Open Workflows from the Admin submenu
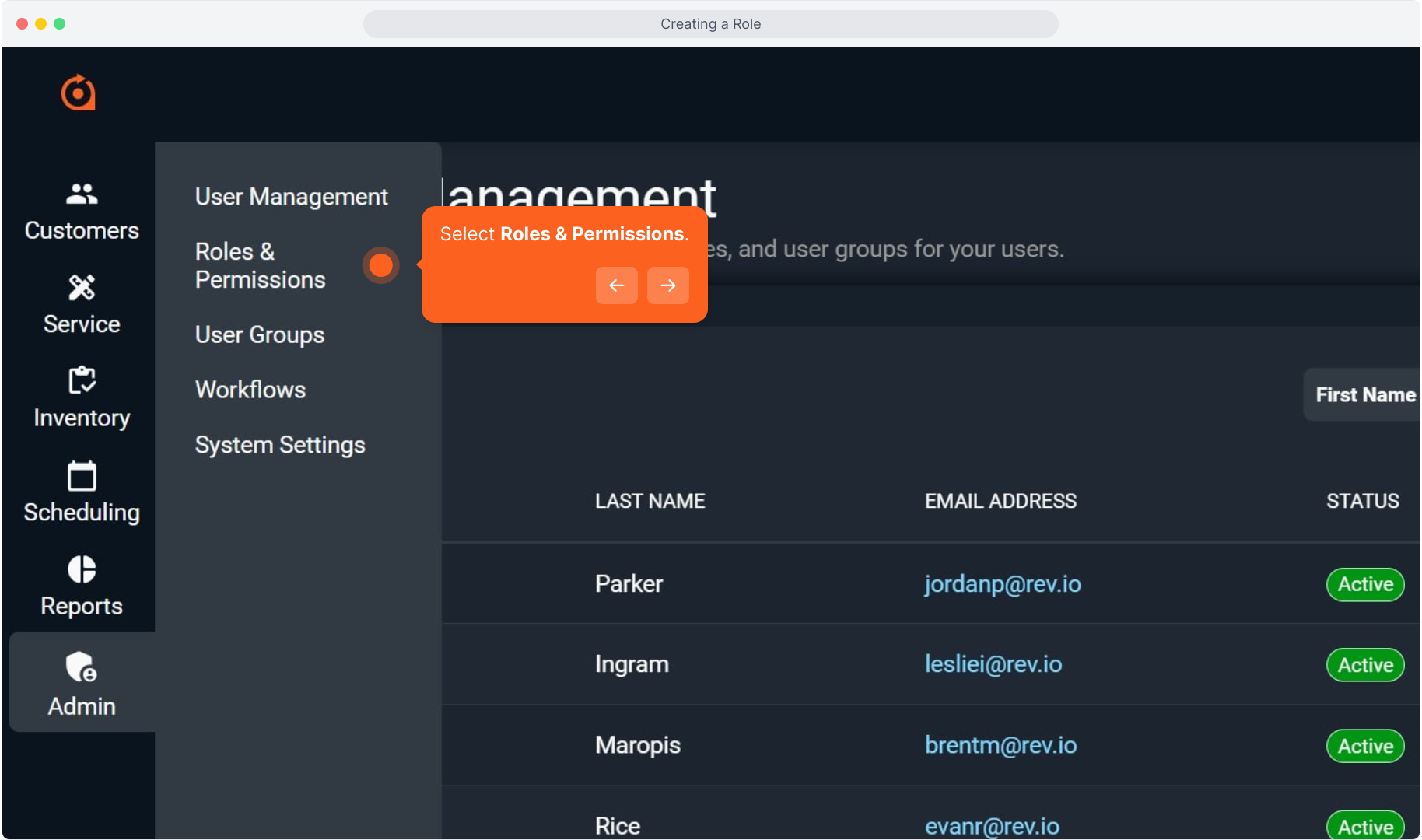Viewport: 1422px width, 840px height. point(250,390)
